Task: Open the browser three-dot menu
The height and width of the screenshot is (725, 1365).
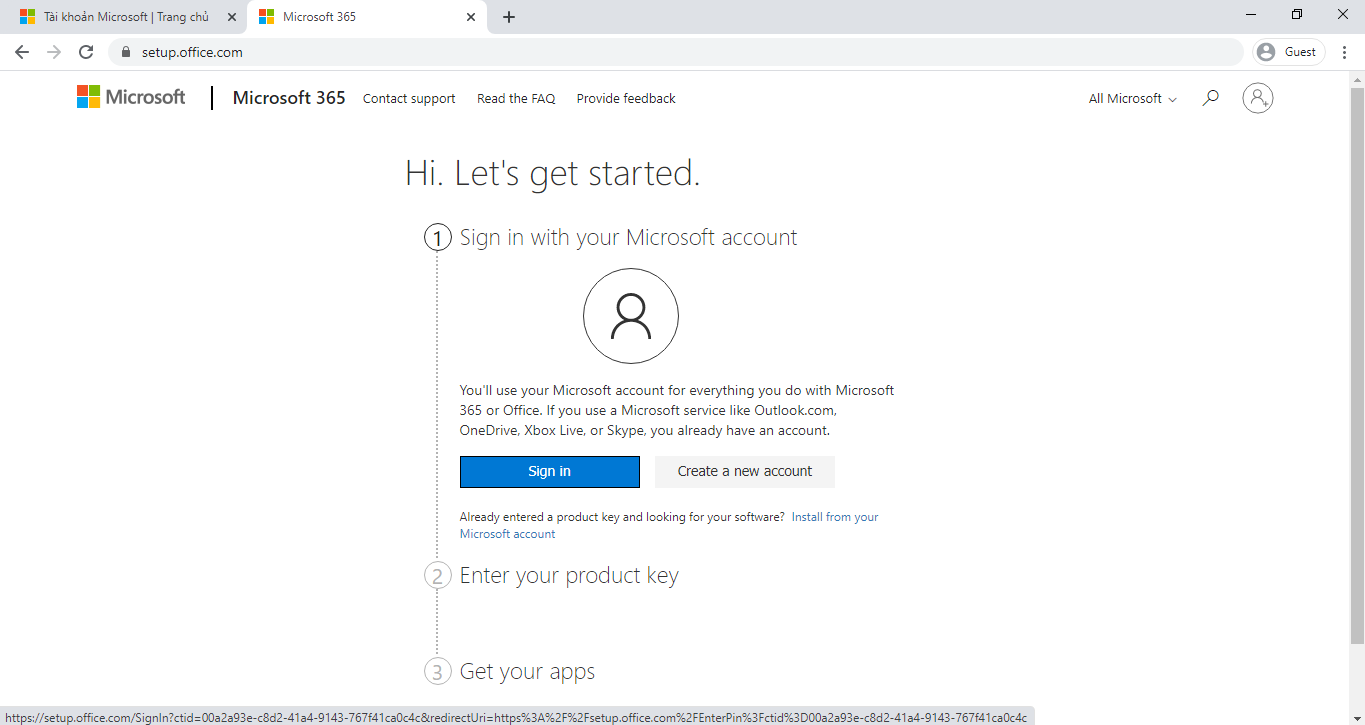Action: point(1345,51)
